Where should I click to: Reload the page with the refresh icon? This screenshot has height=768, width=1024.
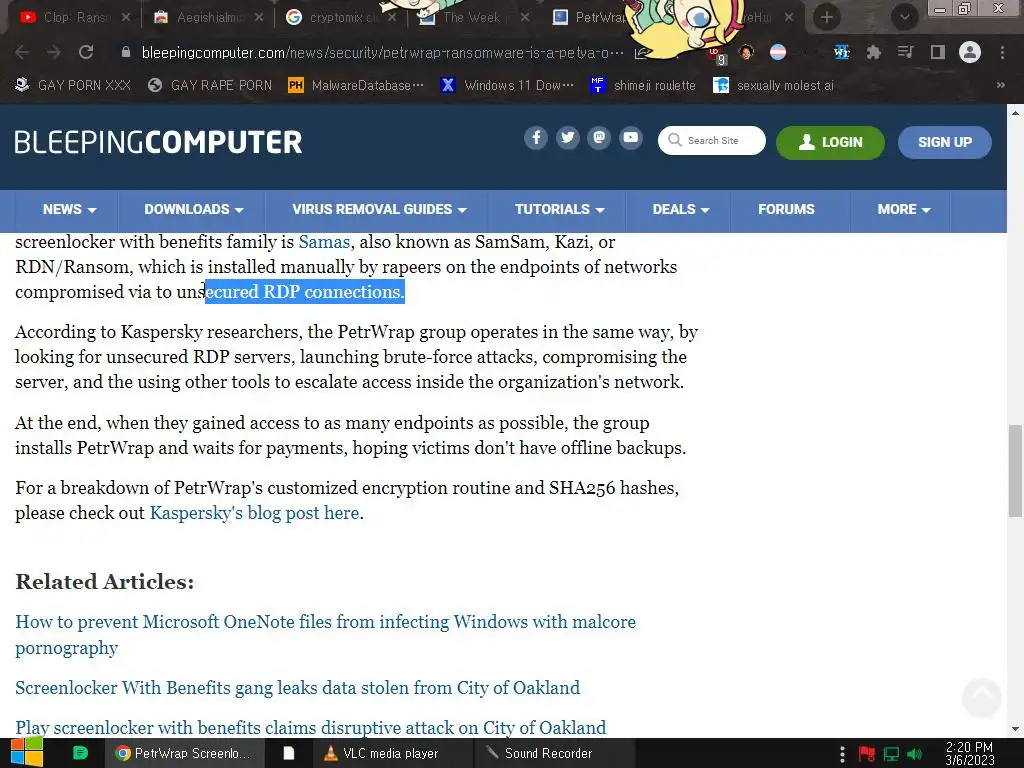pyautogui.click(x=86, y=52)
